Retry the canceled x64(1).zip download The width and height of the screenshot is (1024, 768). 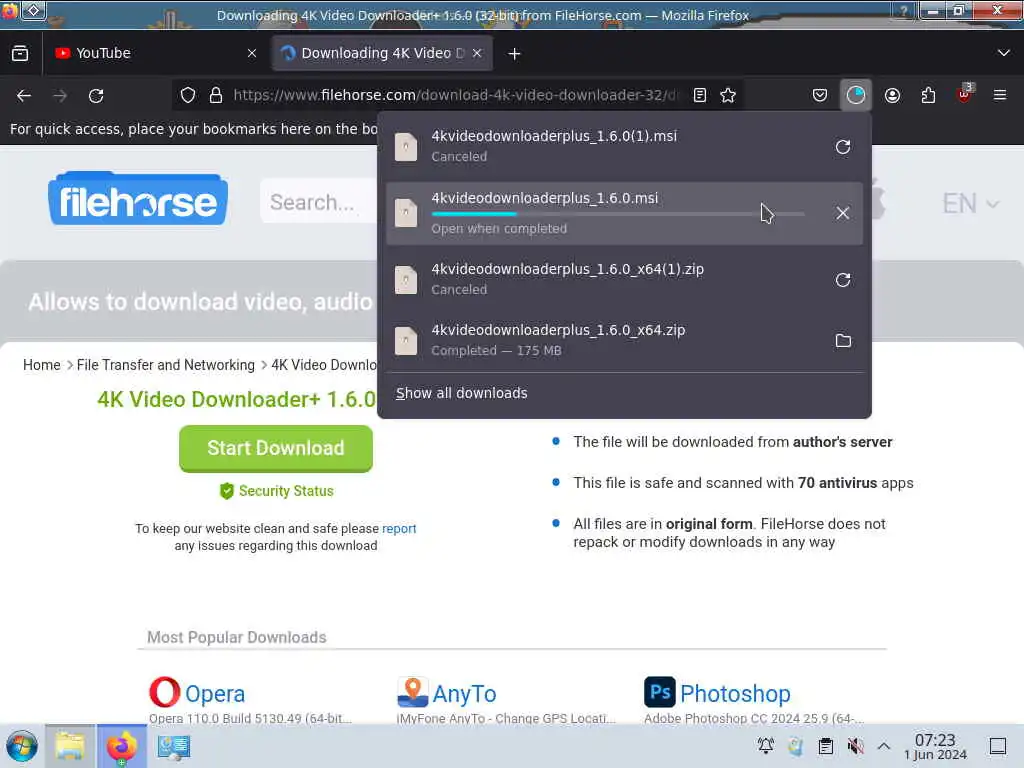click(x=842, y=280)
